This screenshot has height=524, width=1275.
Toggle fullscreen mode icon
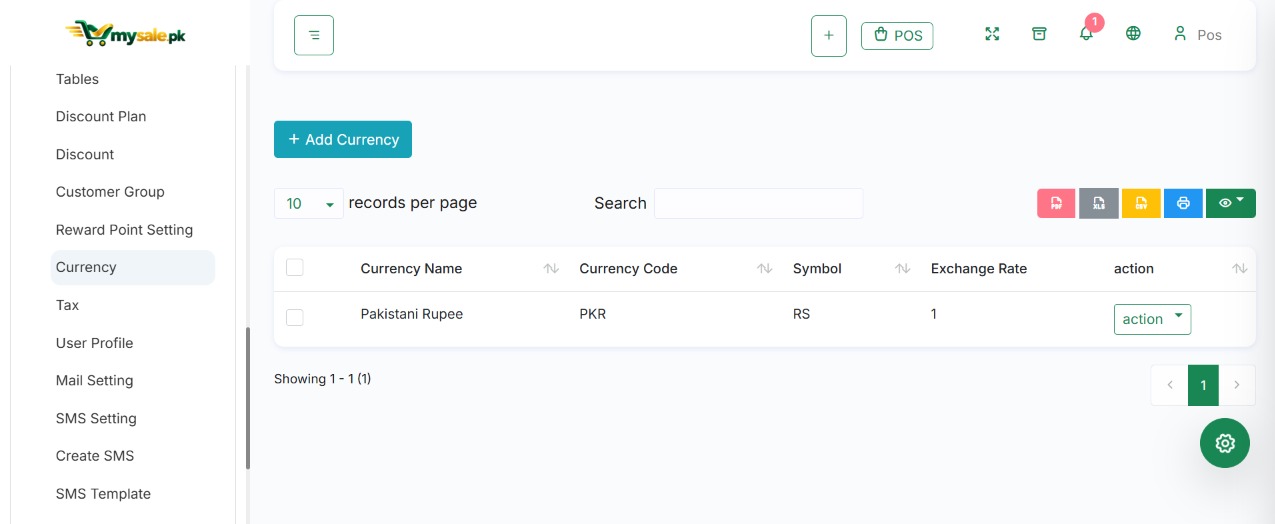pyautogui.click(x=992, y=34)
